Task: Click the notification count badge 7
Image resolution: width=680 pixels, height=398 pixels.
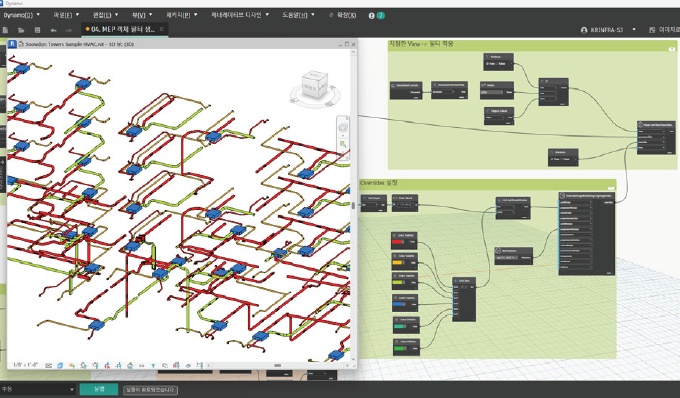Action: pyautogui.click(x=380, y=15)
